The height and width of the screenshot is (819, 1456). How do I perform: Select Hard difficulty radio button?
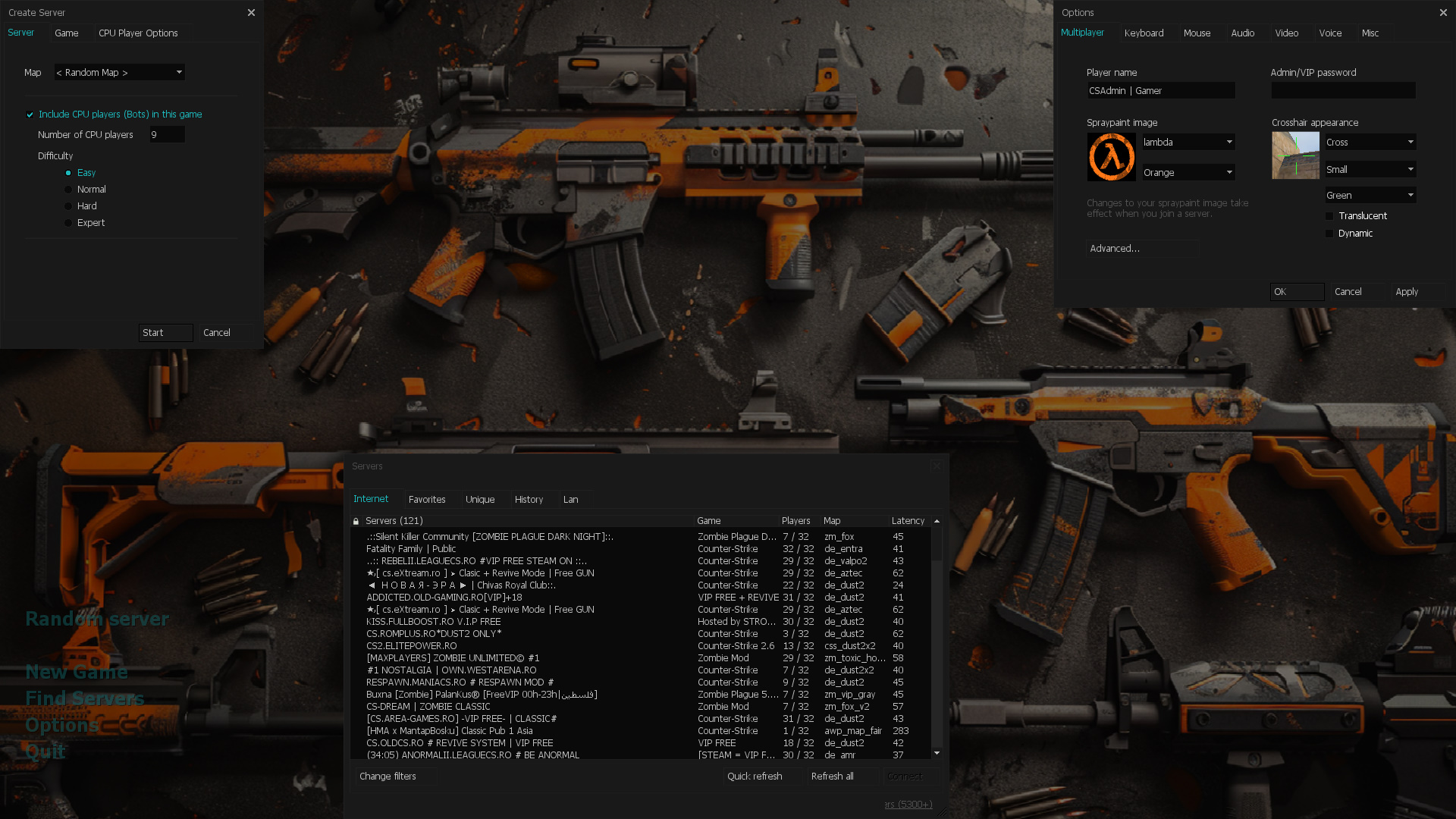tap(68, 206)
